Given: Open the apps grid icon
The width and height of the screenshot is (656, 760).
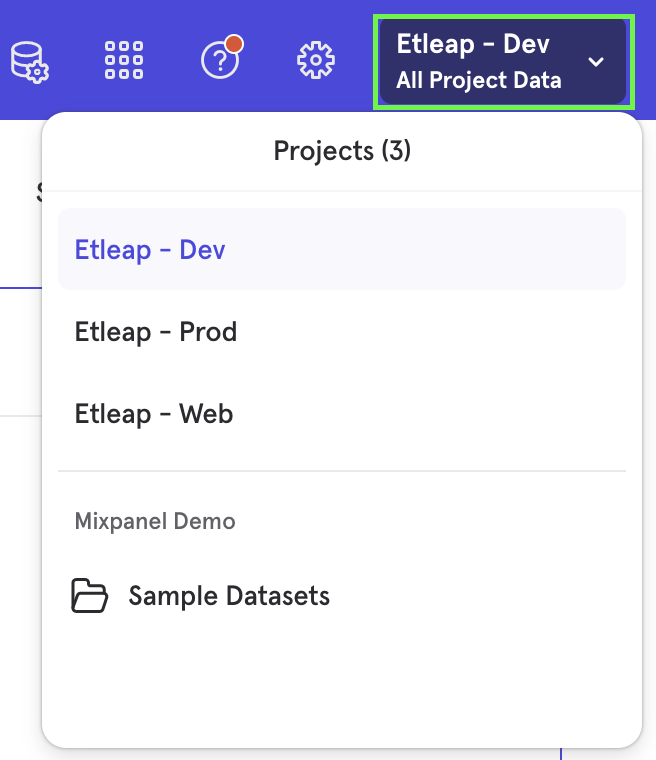Looking at the screenshot, I should [124, 61].
